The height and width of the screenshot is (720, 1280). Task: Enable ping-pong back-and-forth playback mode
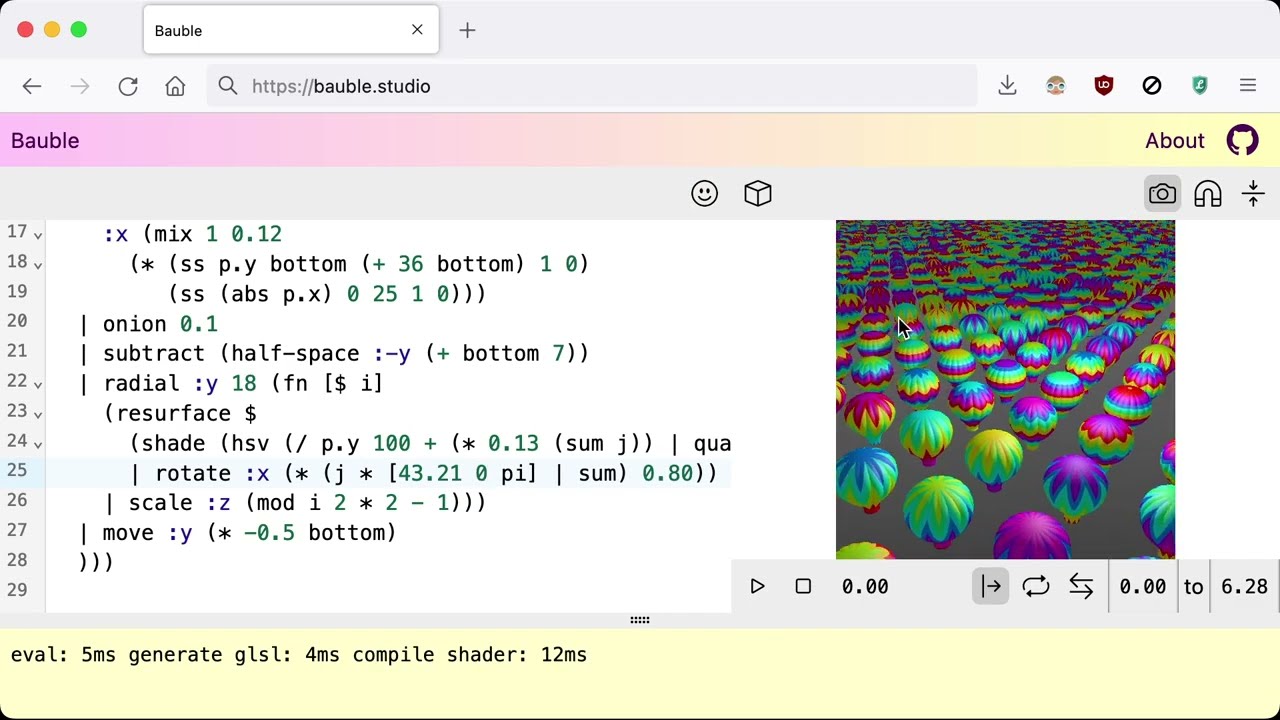tap(1081, 587)
